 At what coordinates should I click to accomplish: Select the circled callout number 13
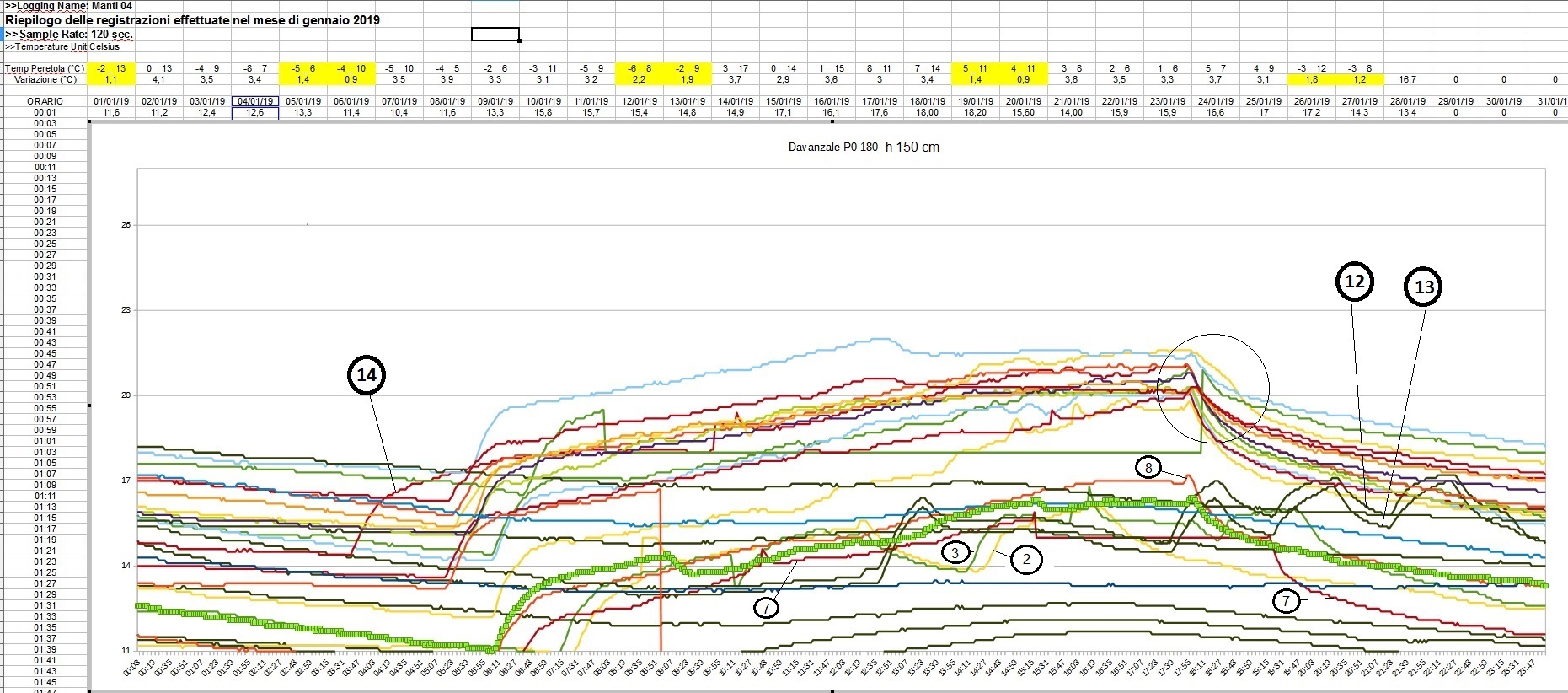(x=1423, y=287)
